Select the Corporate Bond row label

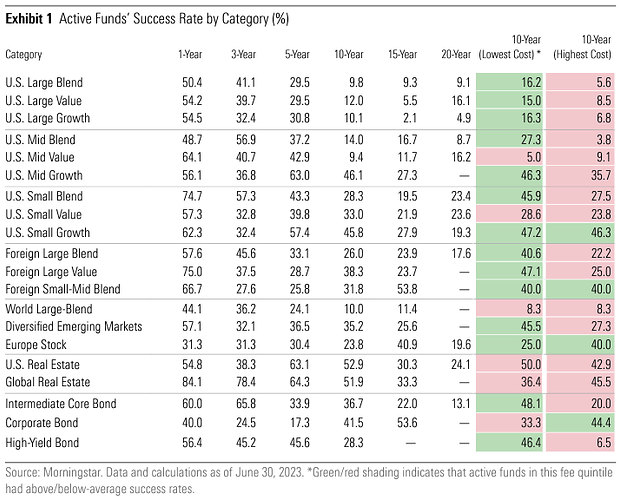pyautogui.click(x=42, y=423)
